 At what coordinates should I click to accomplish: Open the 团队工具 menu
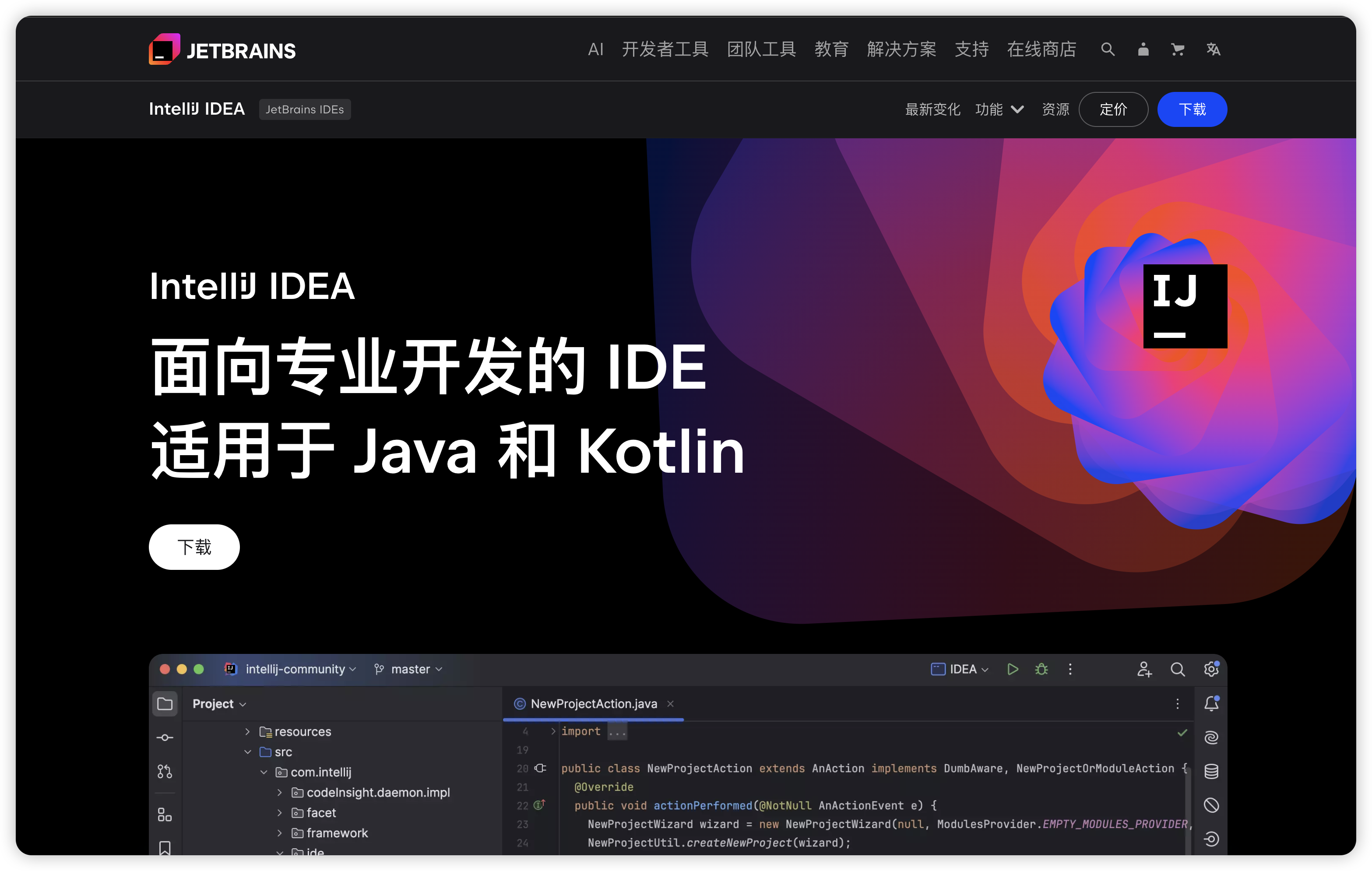pyautogui.click(x=761, y=49)
